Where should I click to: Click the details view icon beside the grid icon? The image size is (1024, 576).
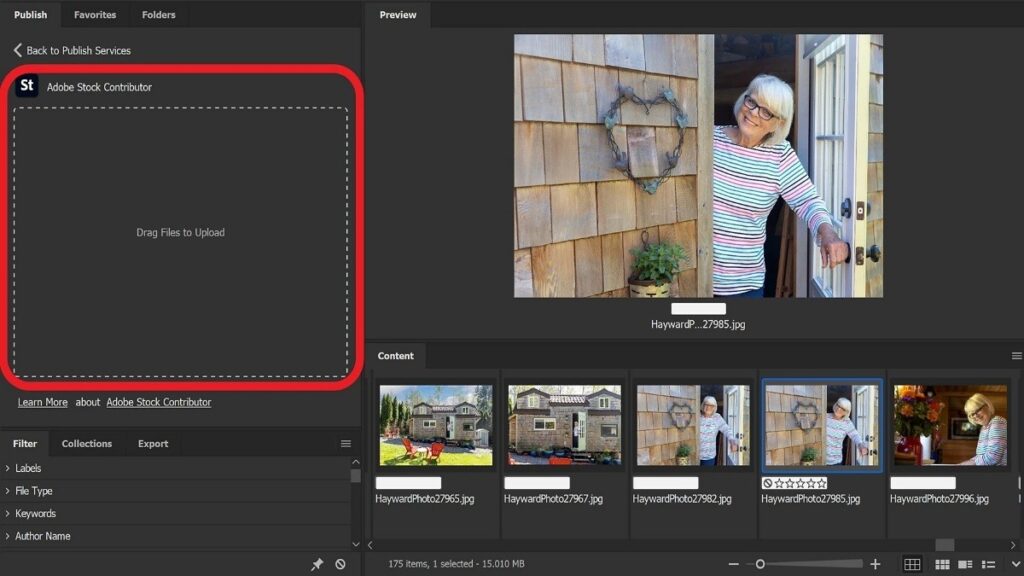(x=965, y=563)
